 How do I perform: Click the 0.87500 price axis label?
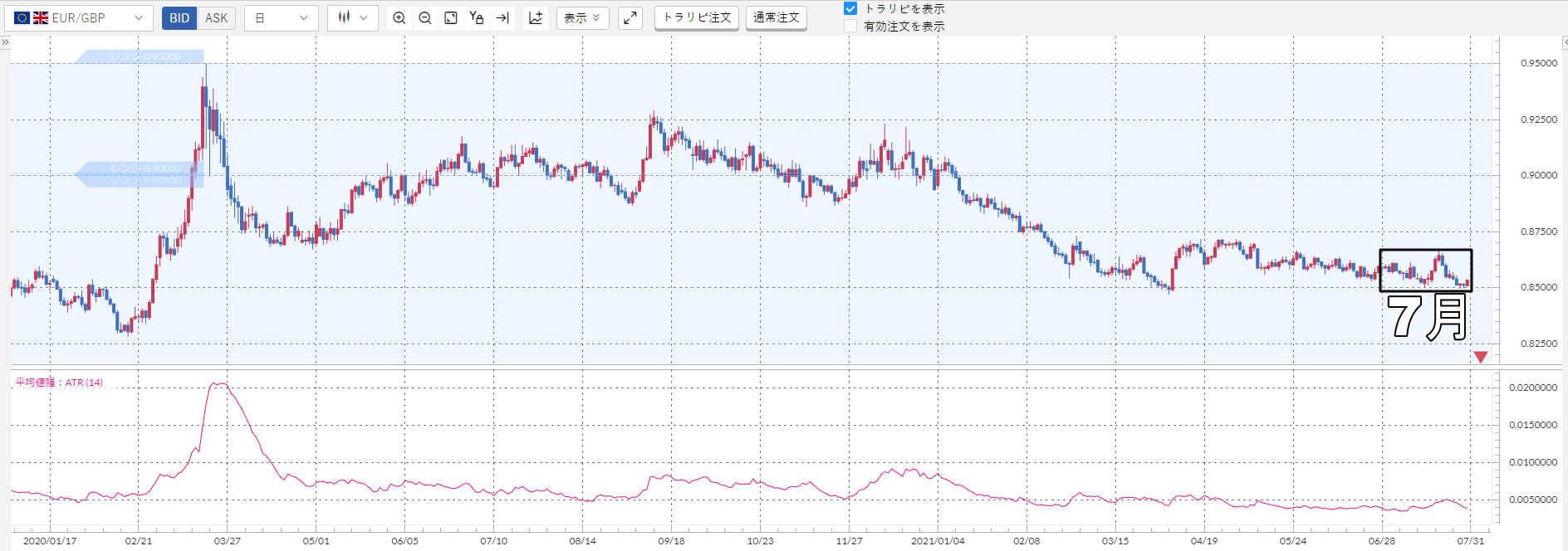[x=1539, y=232]
